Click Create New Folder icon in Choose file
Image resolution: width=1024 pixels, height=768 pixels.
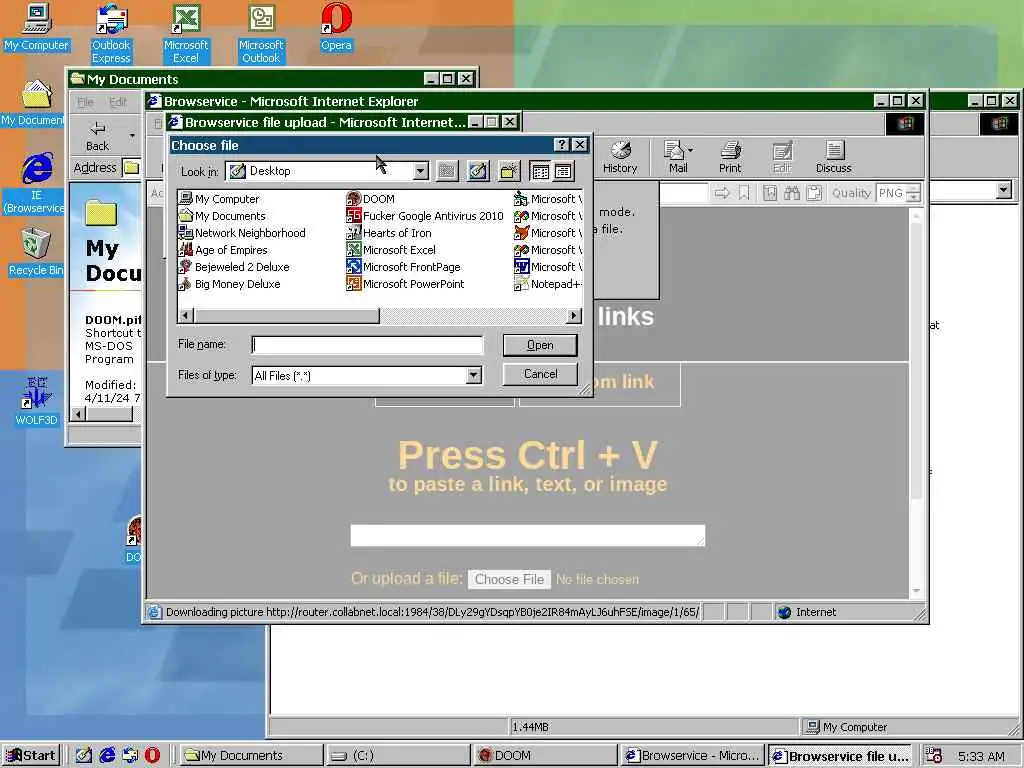click(x=509, y=171)
